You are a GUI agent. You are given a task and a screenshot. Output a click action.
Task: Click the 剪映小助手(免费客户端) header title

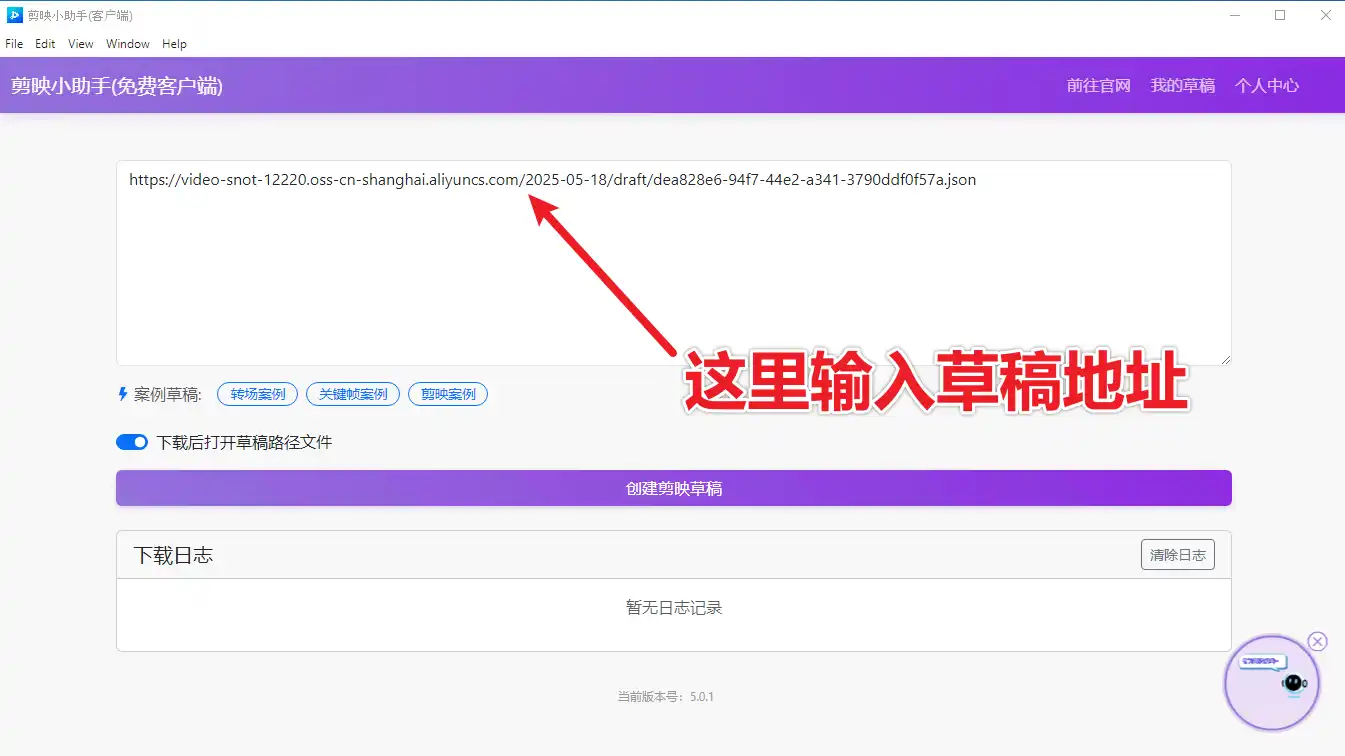tap(117, 86)
